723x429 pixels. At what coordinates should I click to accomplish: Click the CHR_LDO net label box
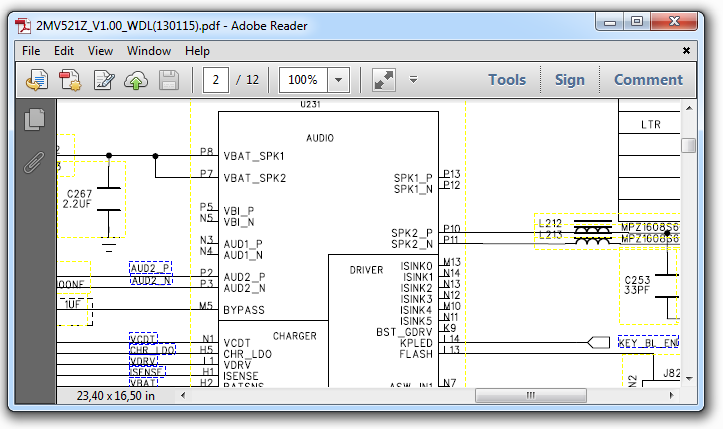tap(152, 350)
